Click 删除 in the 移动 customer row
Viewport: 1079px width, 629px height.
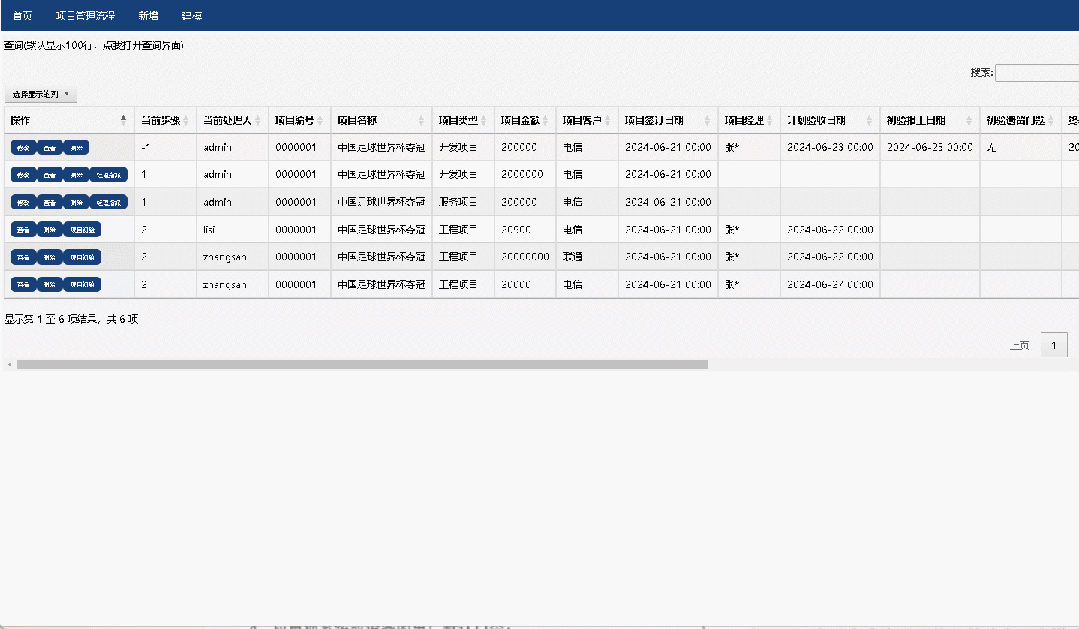50,257
